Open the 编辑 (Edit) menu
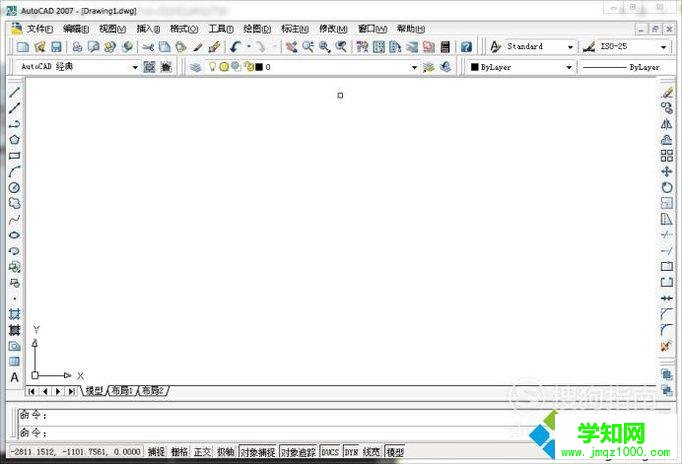The image size is (682, 464). (76, 29)
